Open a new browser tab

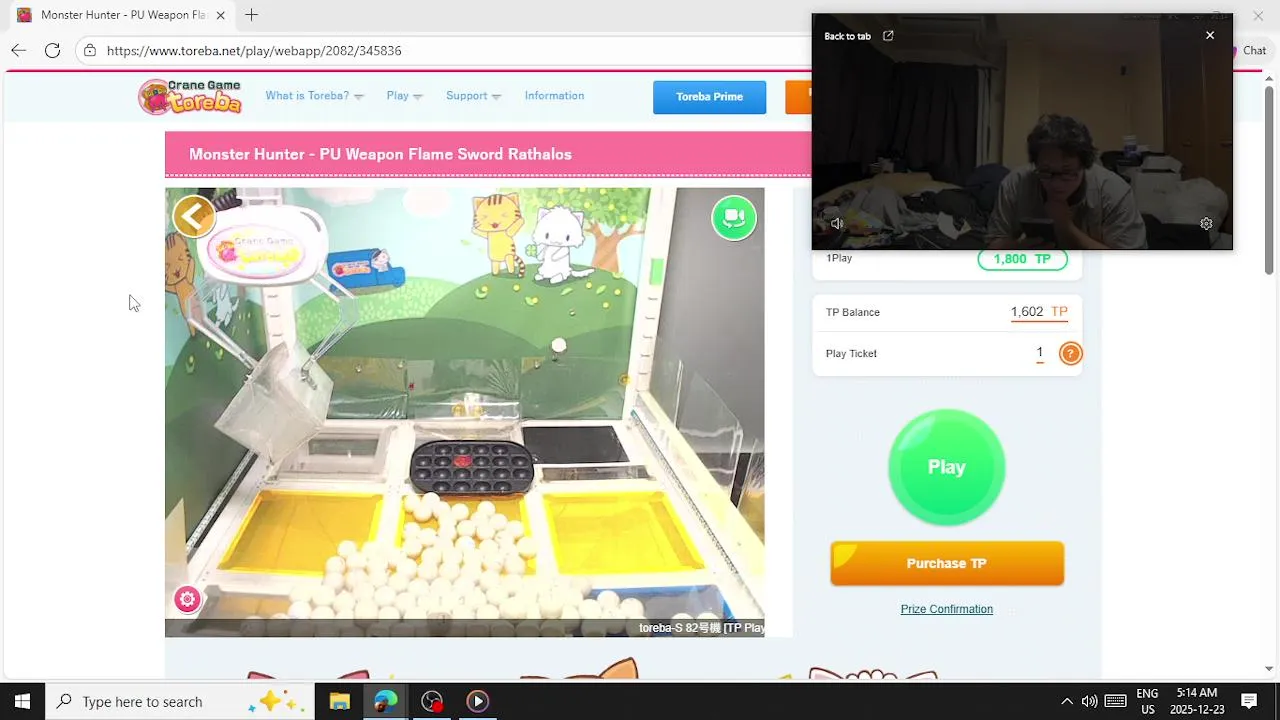pos(251,15)
